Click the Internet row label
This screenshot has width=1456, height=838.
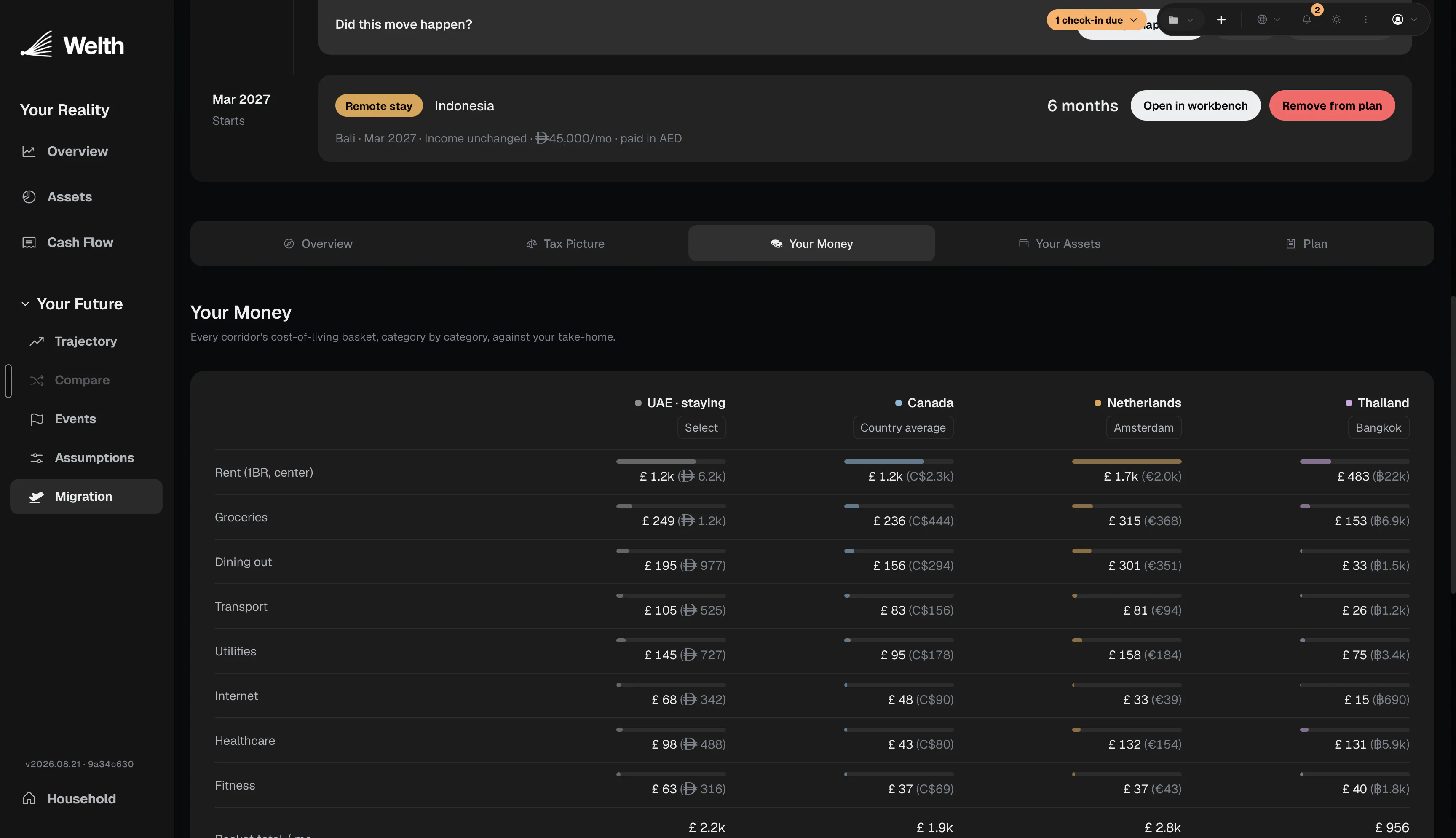[x=236, y=696]
